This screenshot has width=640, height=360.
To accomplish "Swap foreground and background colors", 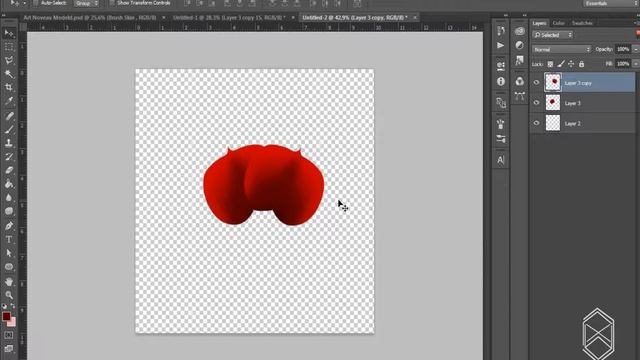I will coord(13,306).
